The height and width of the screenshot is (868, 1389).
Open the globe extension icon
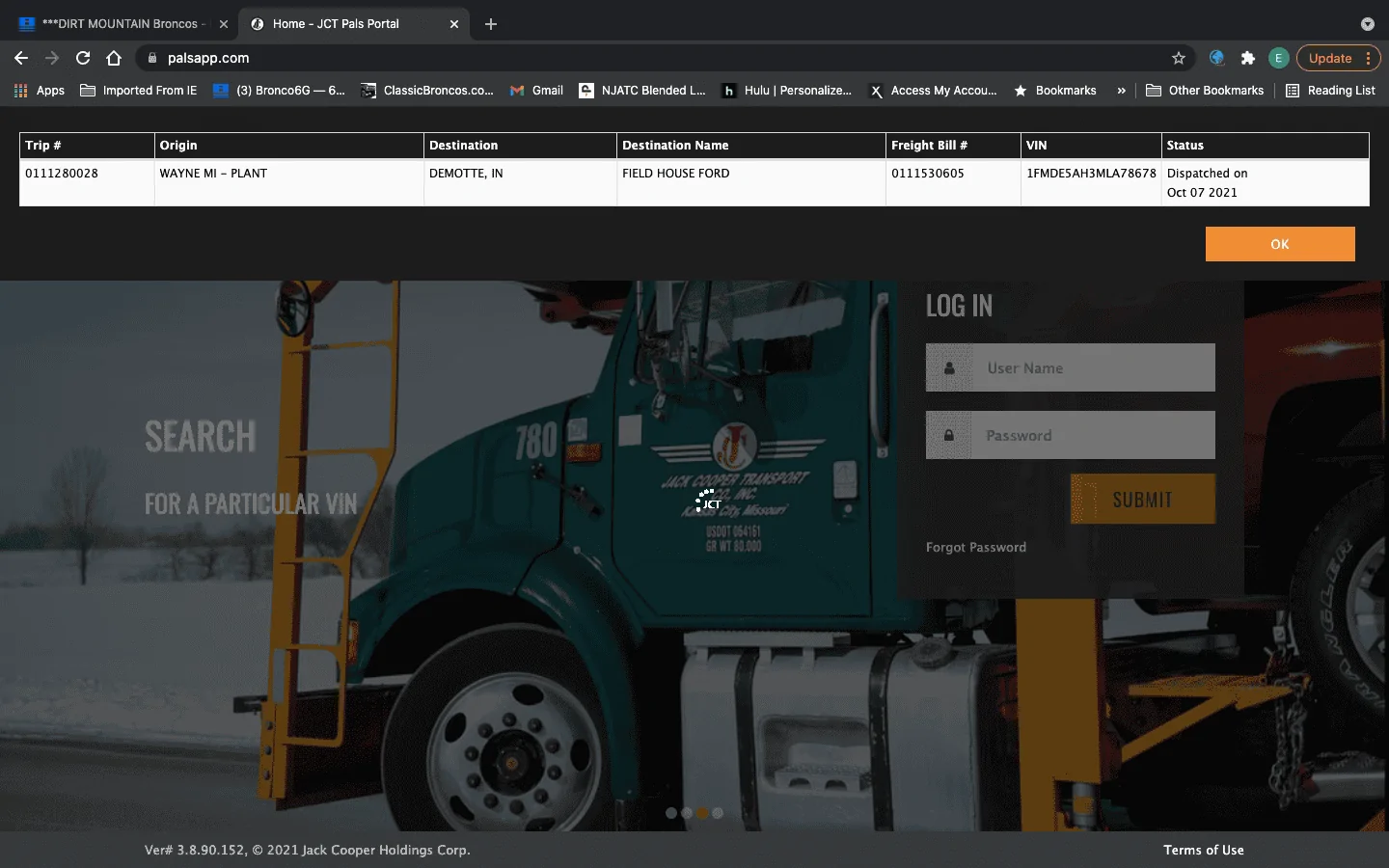(x=1217, y=58)
